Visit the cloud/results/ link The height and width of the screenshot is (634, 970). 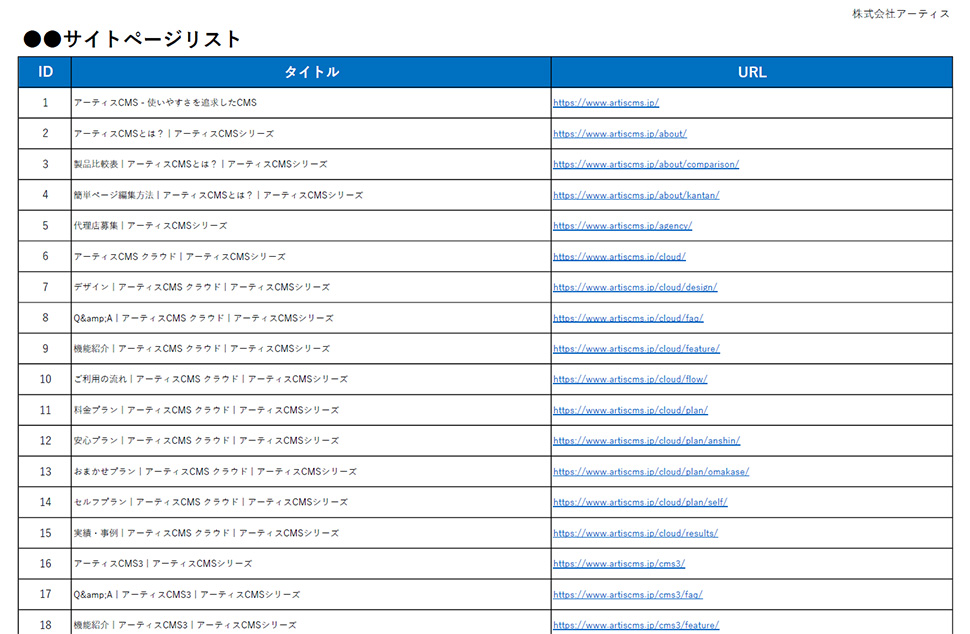635,533
